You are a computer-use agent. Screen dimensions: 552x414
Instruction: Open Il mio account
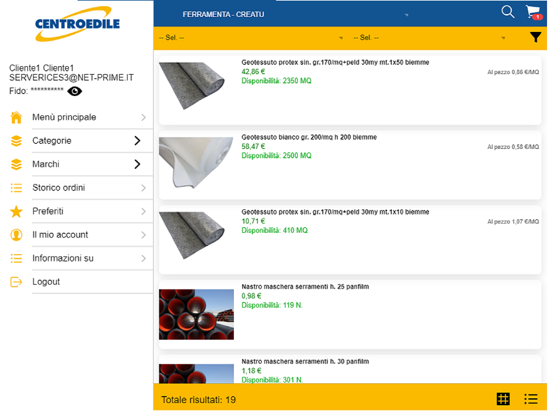pyautogui.click(x=60, y=235)
